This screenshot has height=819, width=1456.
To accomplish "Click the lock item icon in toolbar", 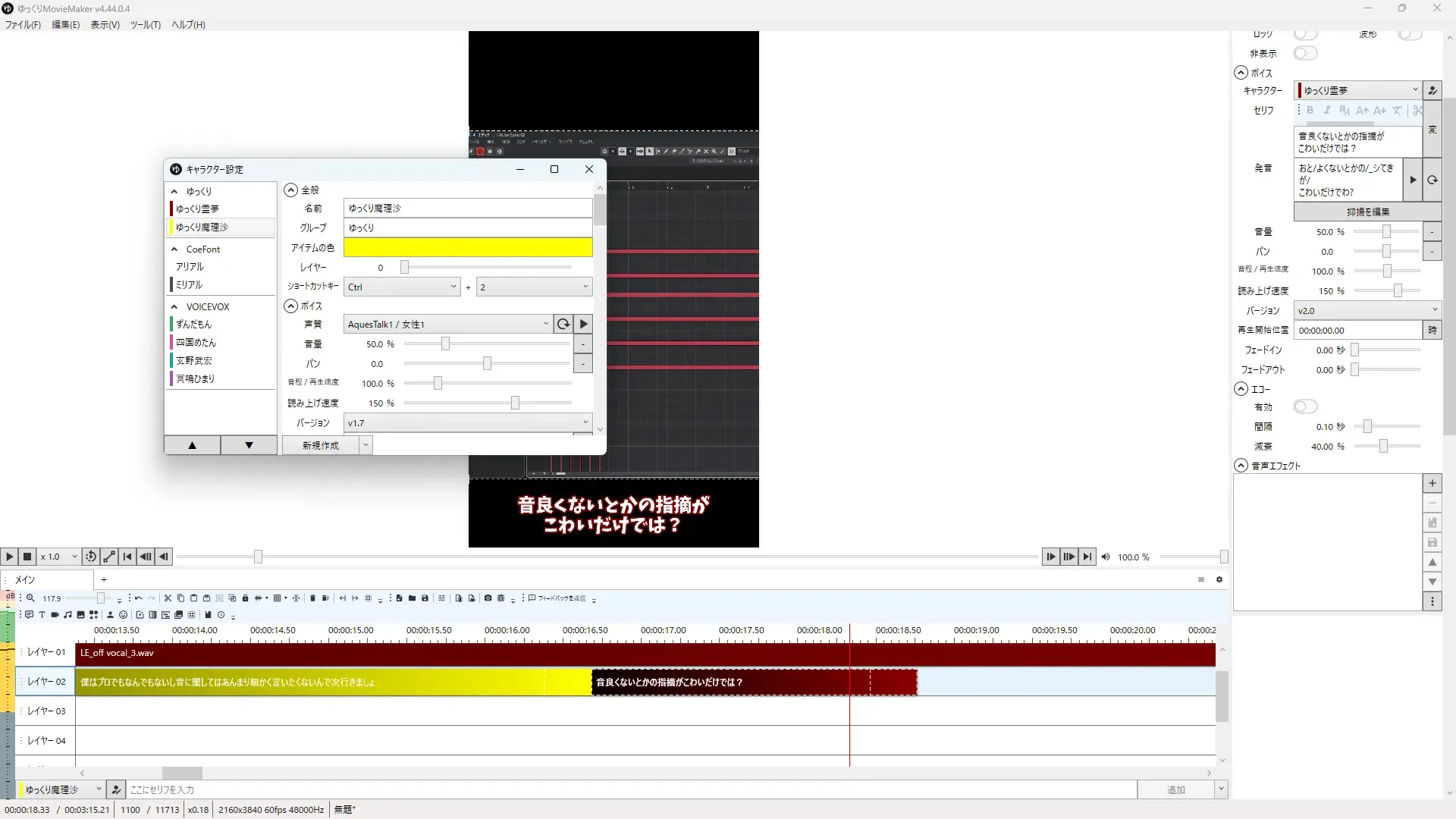I will 245,598.
